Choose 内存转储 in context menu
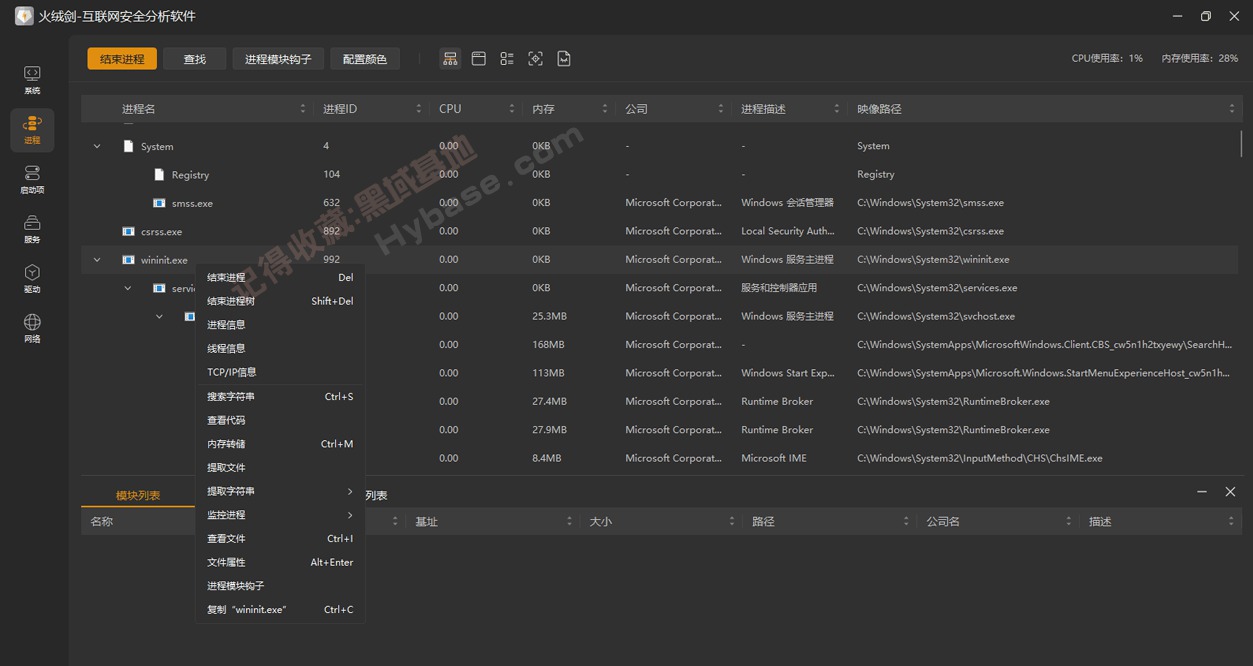Screen dimensions: 1253x666 [280, 444]
